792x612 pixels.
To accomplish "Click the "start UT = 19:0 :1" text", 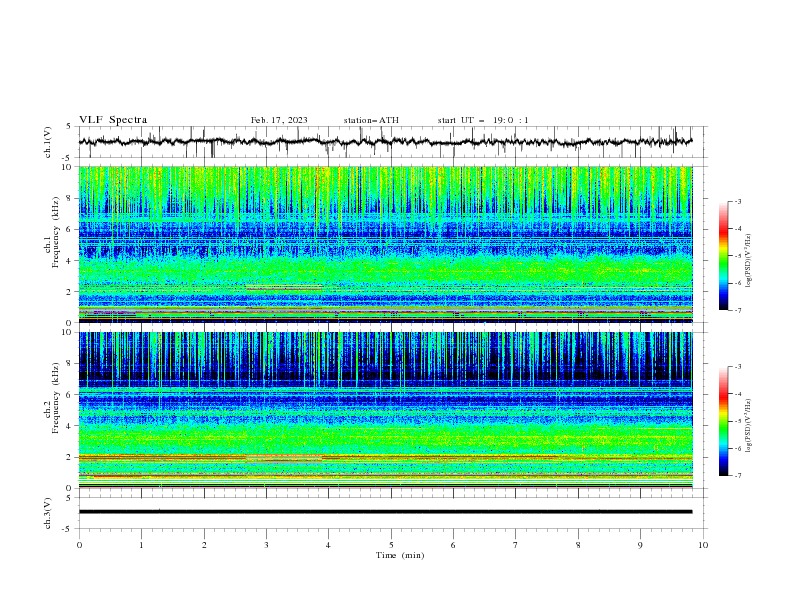I will (x=483, y=120).
